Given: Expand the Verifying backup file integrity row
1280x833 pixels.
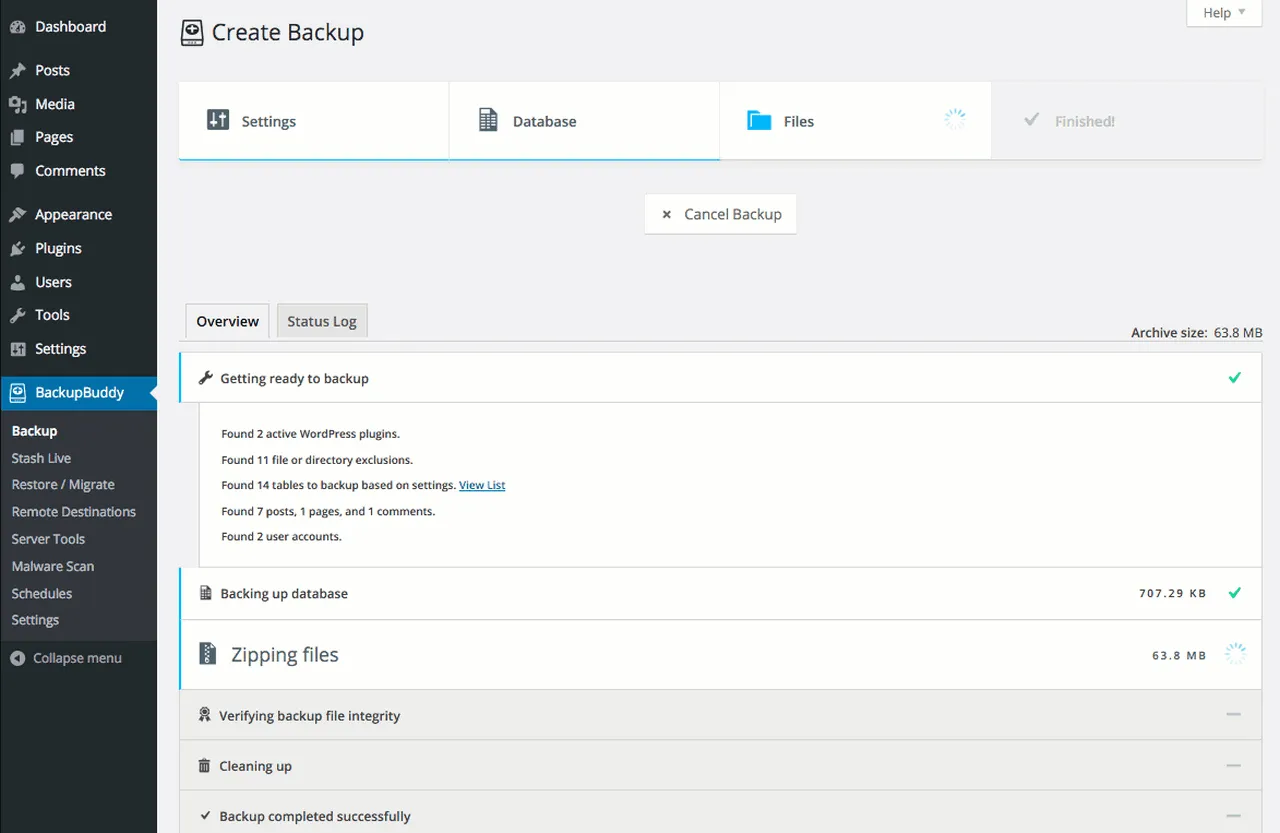Looking at the screenshot, I should 720,715.
